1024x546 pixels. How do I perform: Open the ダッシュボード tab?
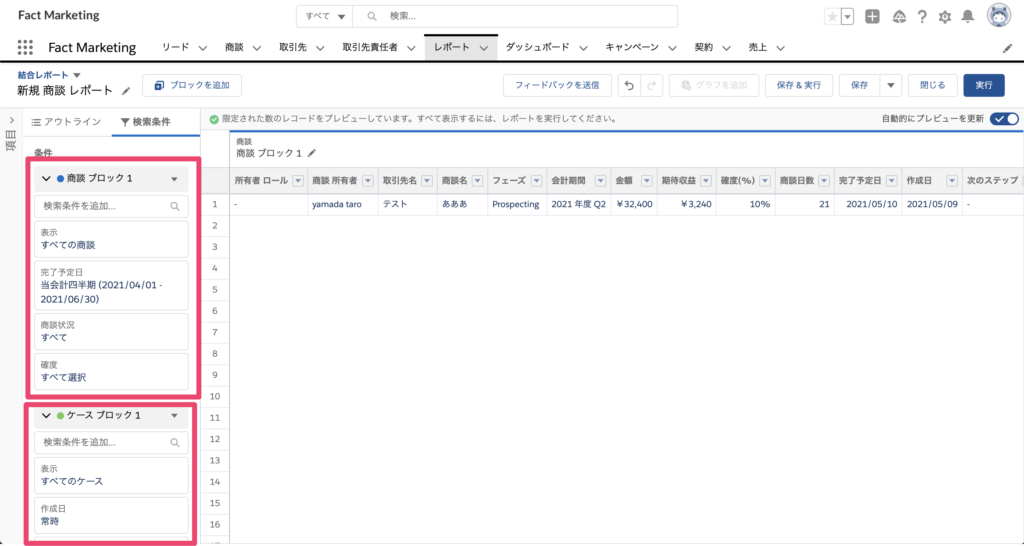[537, 47]
